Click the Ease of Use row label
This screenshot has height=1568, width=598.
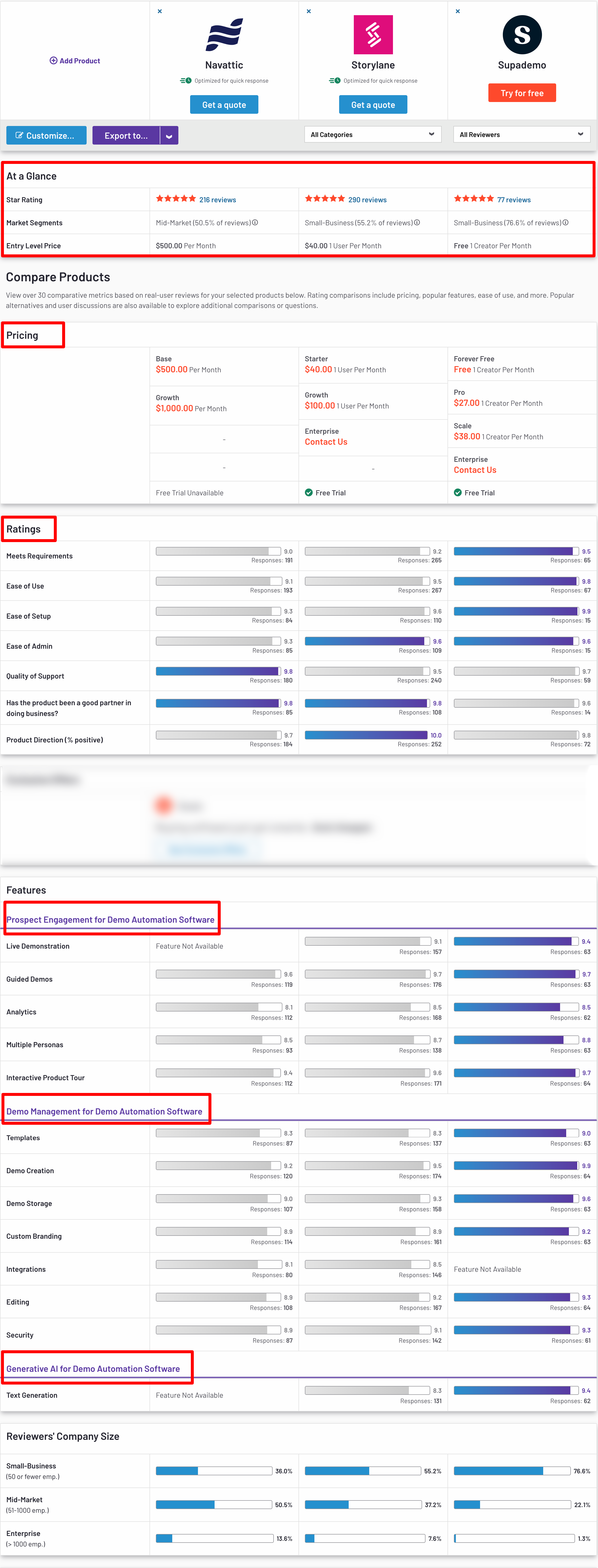[x=25, y=586]
